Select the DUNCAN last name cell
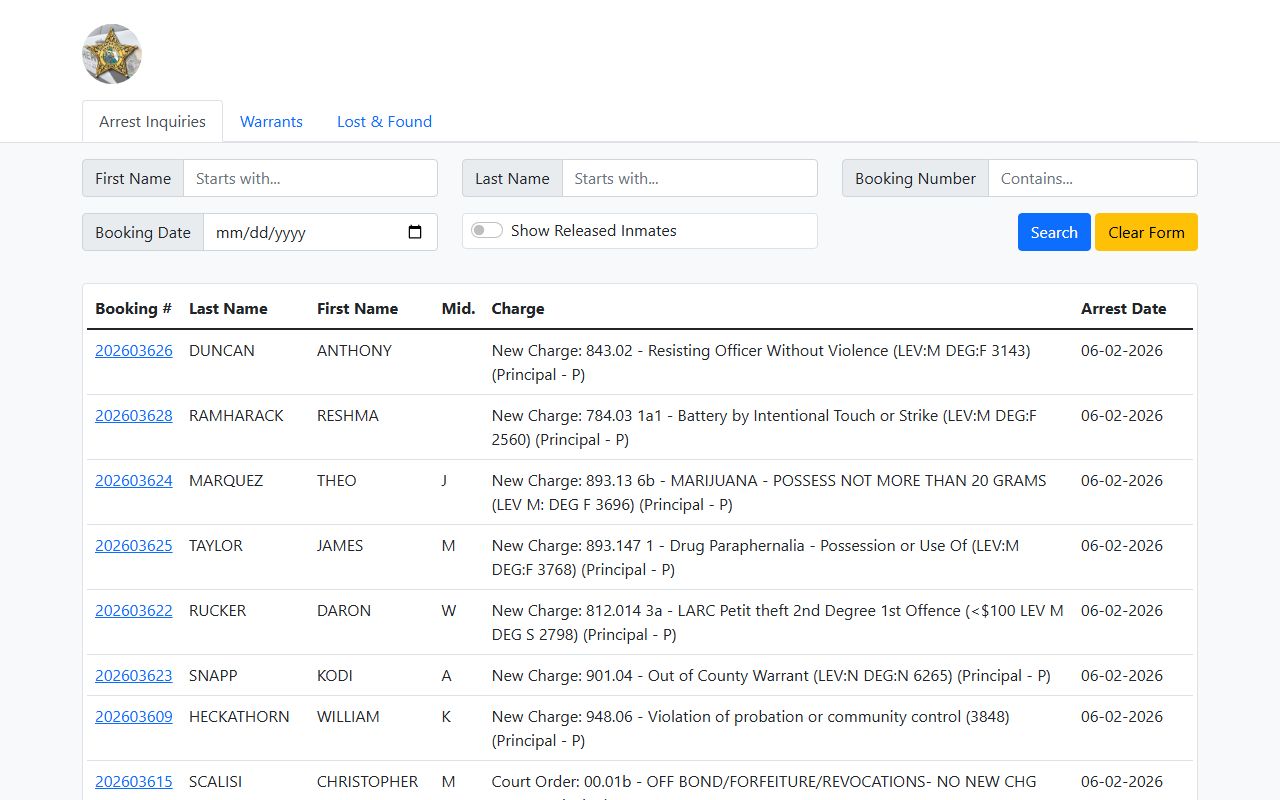1280x800 pixels. tap(222, 350)
